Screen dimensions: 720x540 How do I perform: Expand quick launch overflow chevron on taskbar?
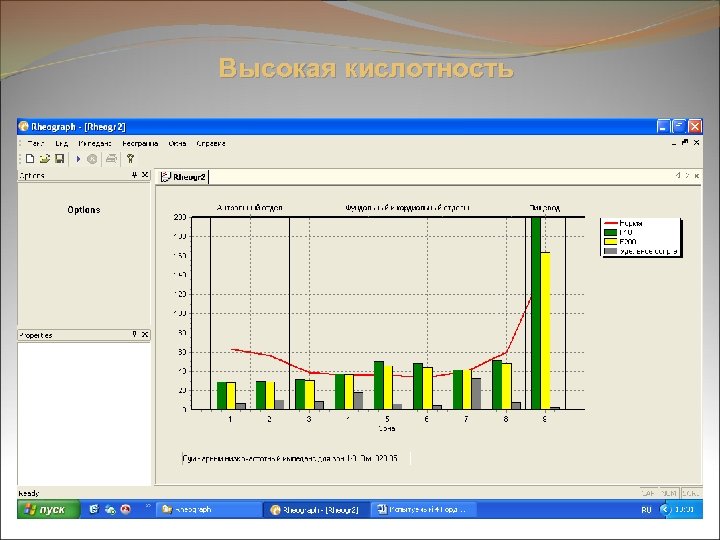tap(148, 506)
